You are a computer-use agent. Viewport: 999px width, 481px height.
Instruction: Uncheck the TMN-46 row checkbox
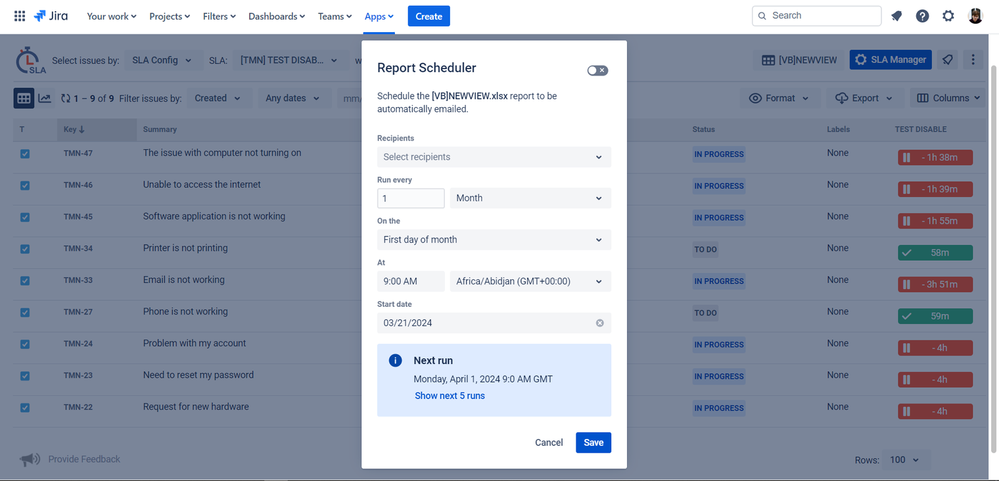pos(25,185)
